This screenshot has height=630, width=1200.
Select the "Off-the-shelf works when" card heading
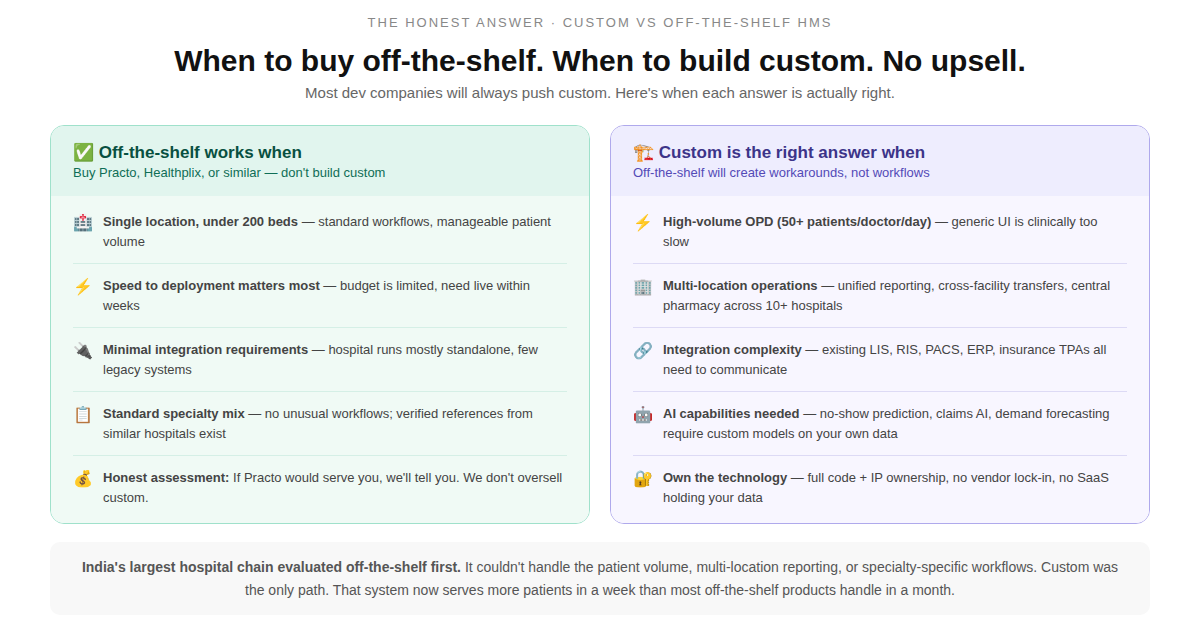click(x=200, y=152)
